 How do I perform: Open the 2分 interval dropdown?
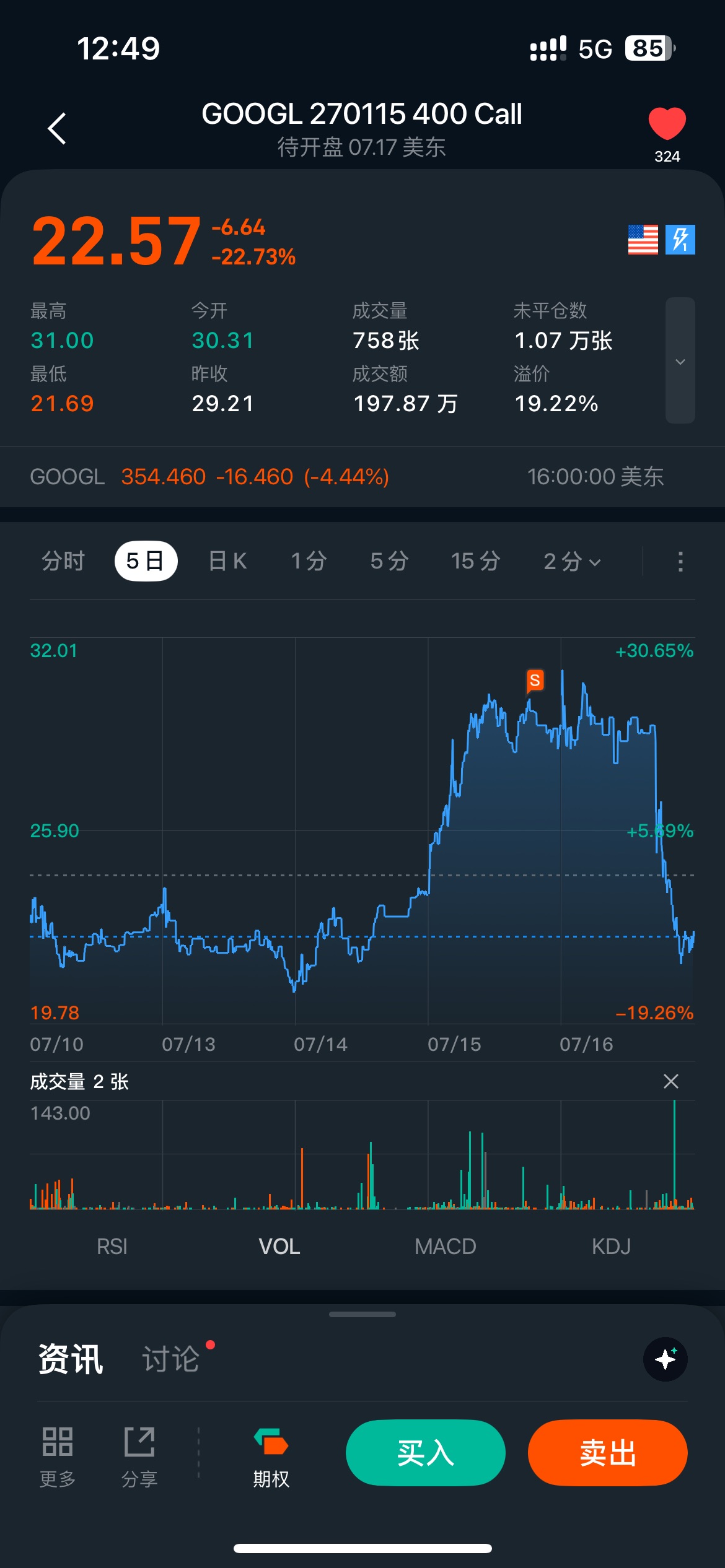pyautogui.click(x=572, y=562)
